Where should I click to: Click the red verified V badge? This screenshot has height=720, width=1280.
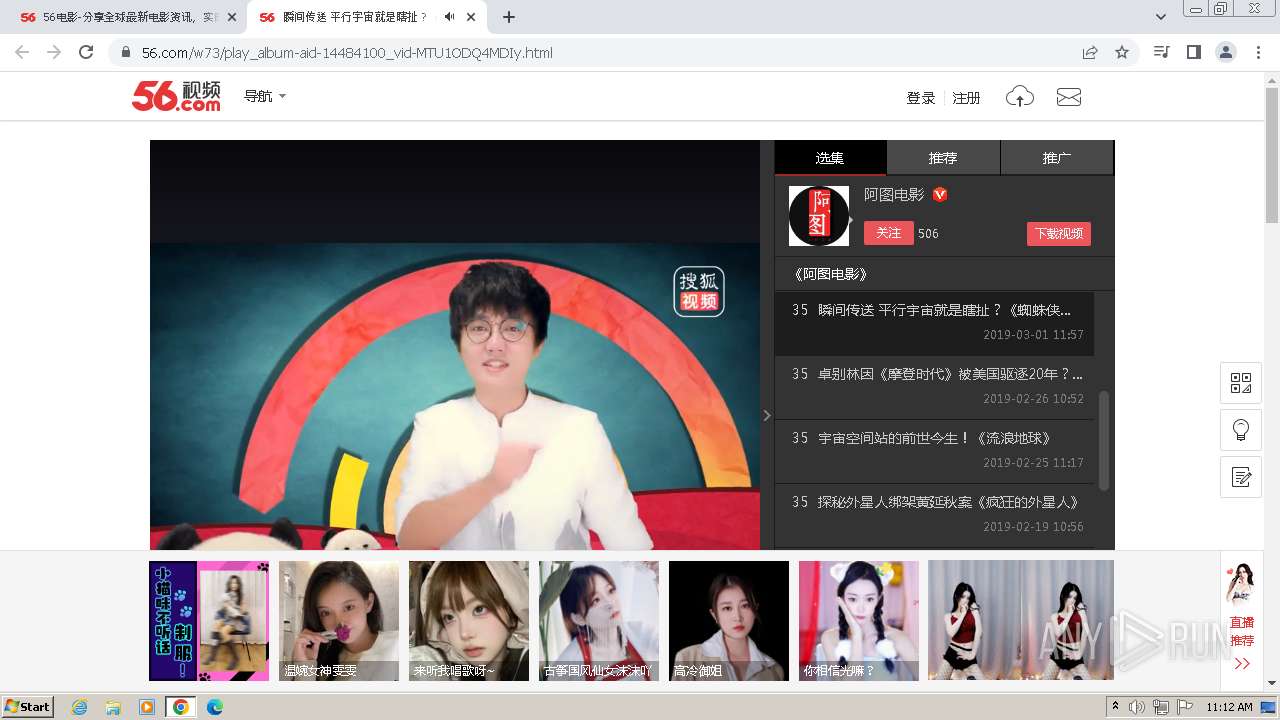940,195
